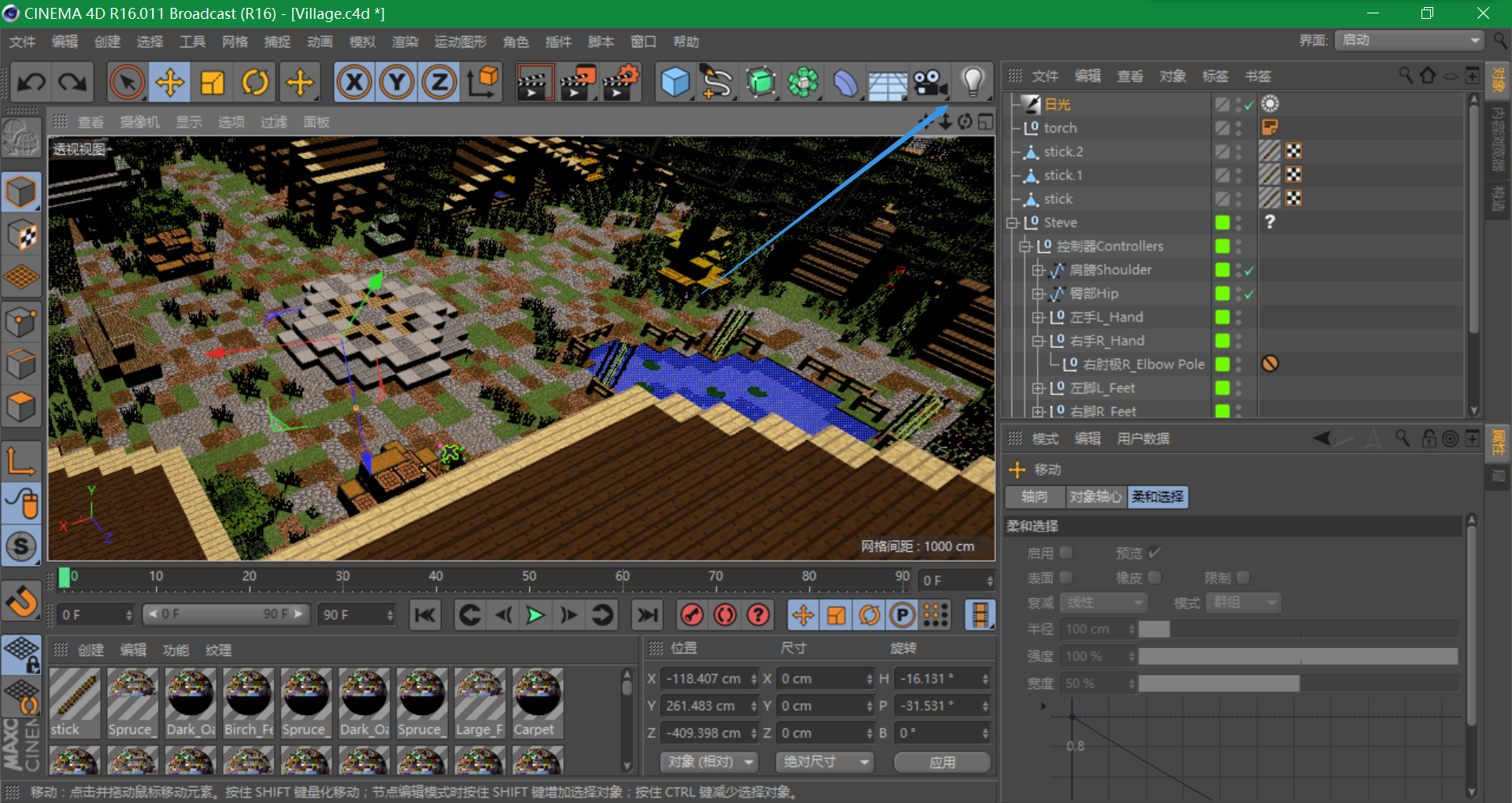
Task: Open the 绝对尺寸 size mode dropdown
Action: (825, 762)
